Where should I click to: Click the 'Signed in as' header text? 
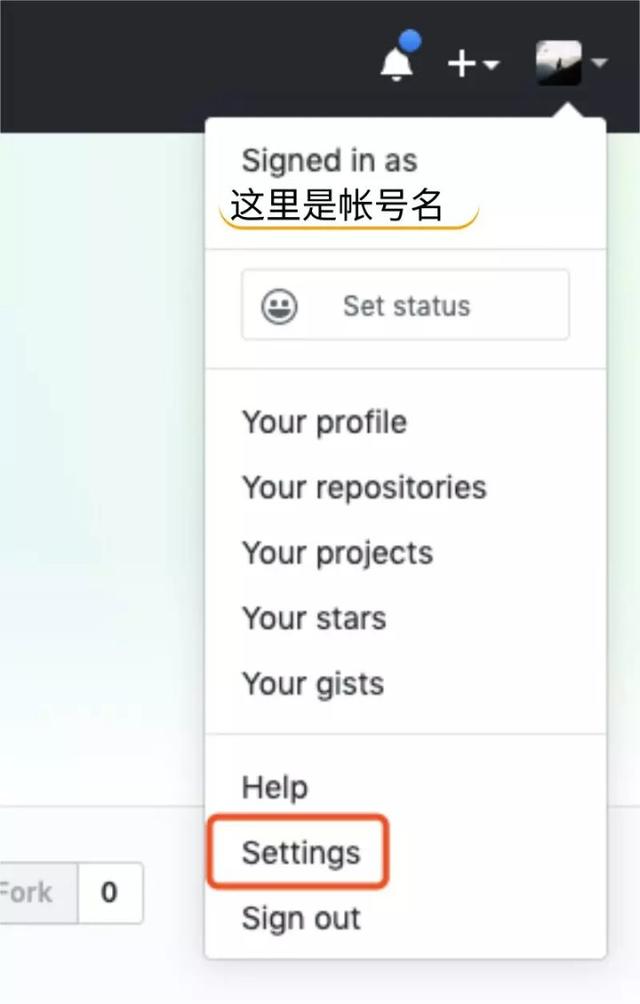(x=330, y=161)
